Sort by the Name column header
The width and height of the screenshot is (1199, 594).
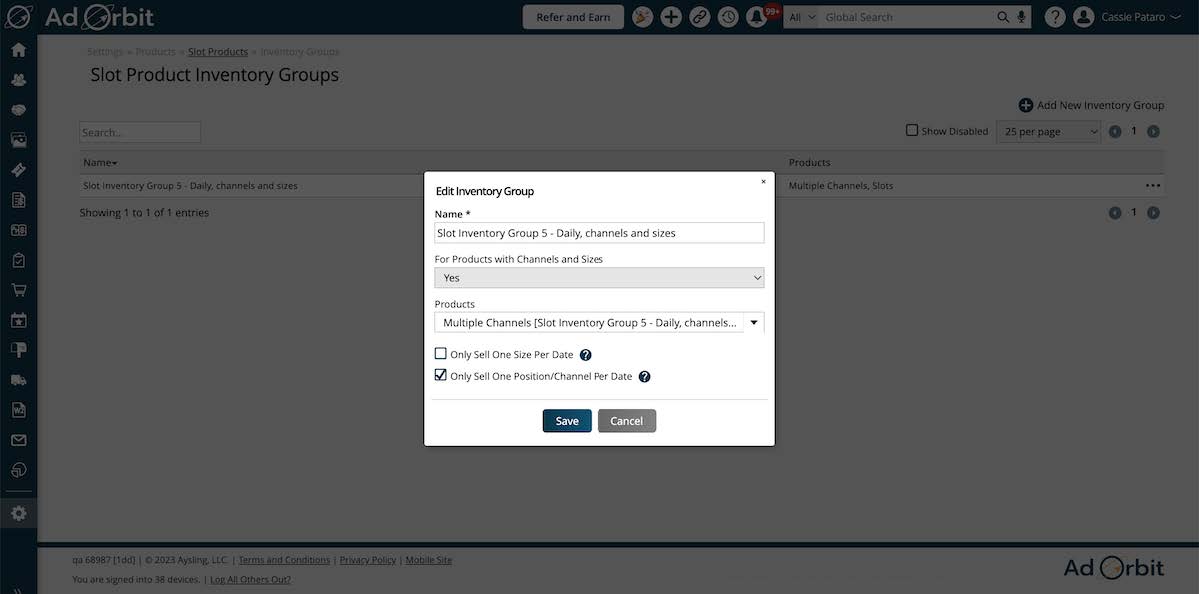100,163
